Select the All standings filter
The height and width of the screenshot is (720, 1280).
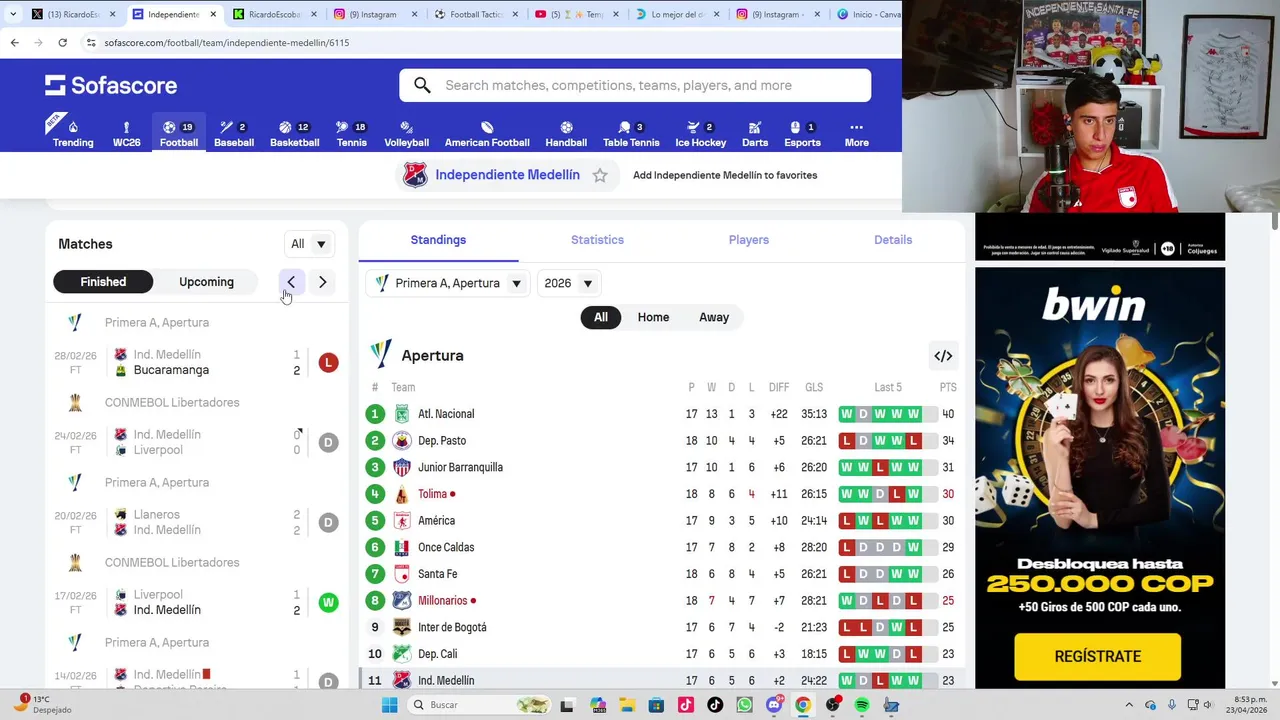pos(600,317)
